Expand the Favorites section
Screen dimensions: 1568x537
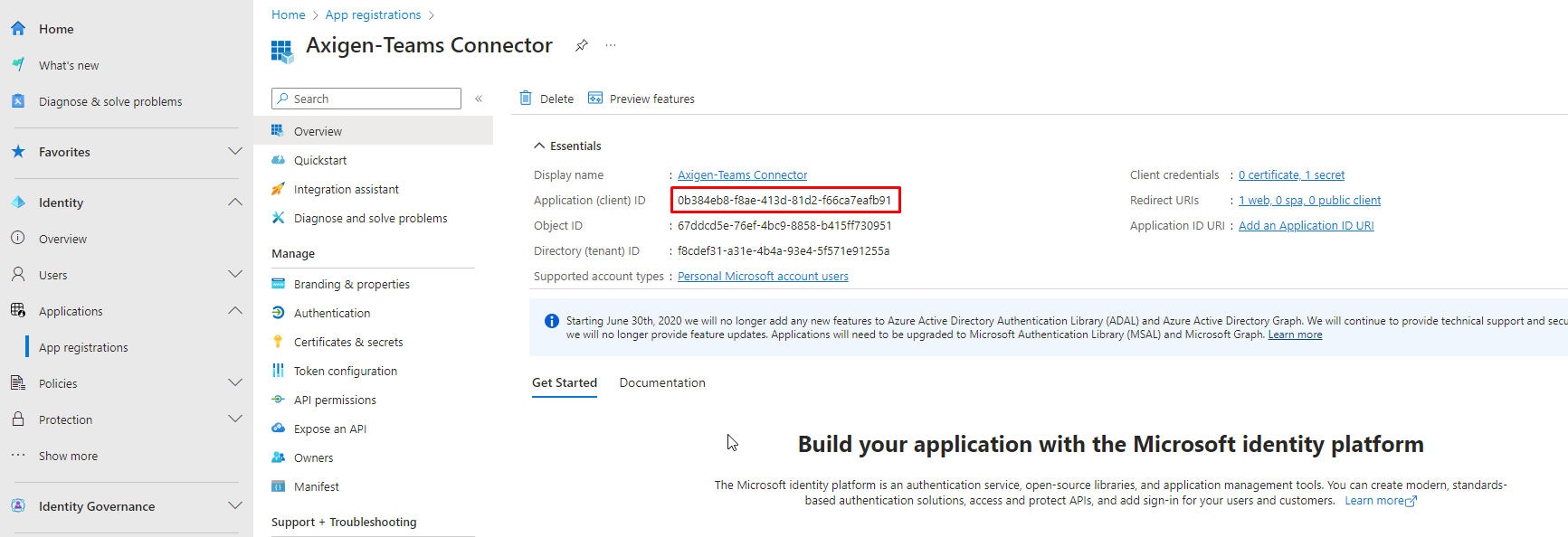235,152
